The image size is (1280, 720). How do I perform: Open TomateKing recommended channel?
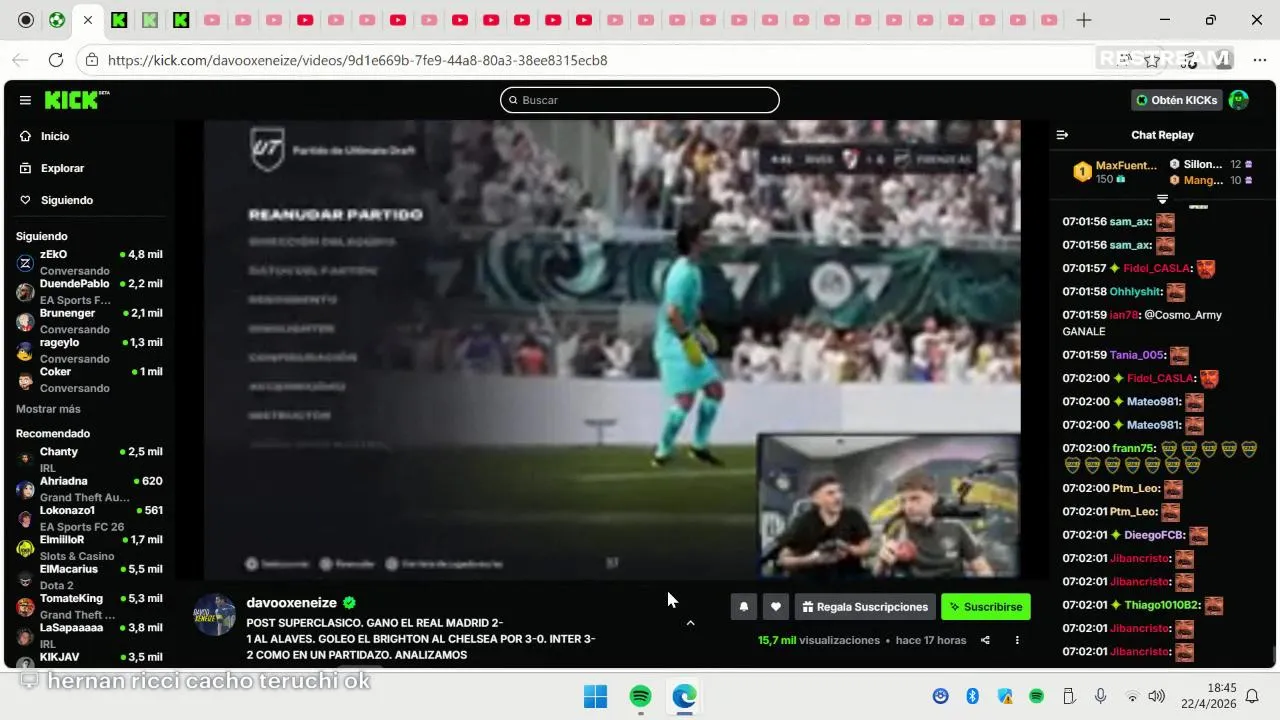point(89,606)
